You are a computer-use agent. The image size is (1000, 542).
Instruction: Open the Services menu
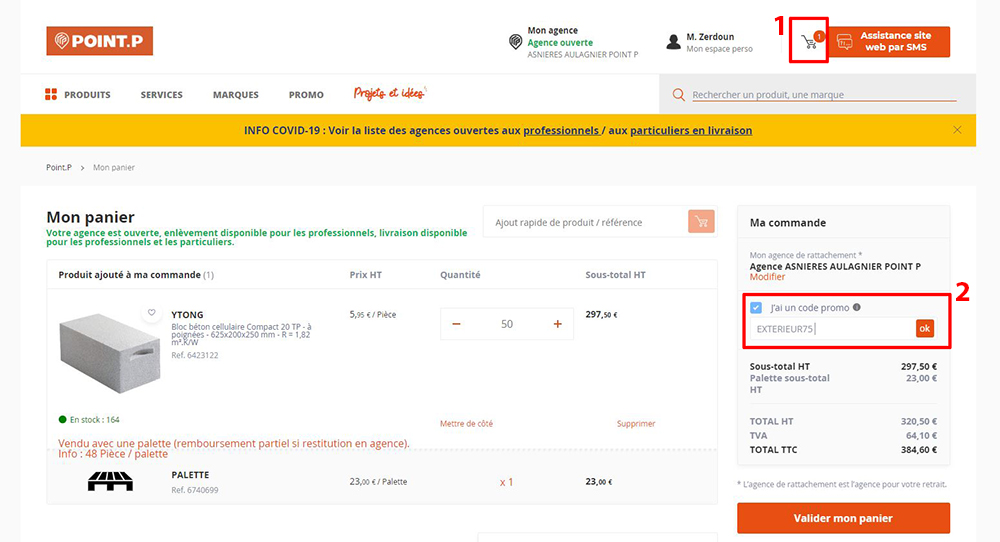click(161, 95)
